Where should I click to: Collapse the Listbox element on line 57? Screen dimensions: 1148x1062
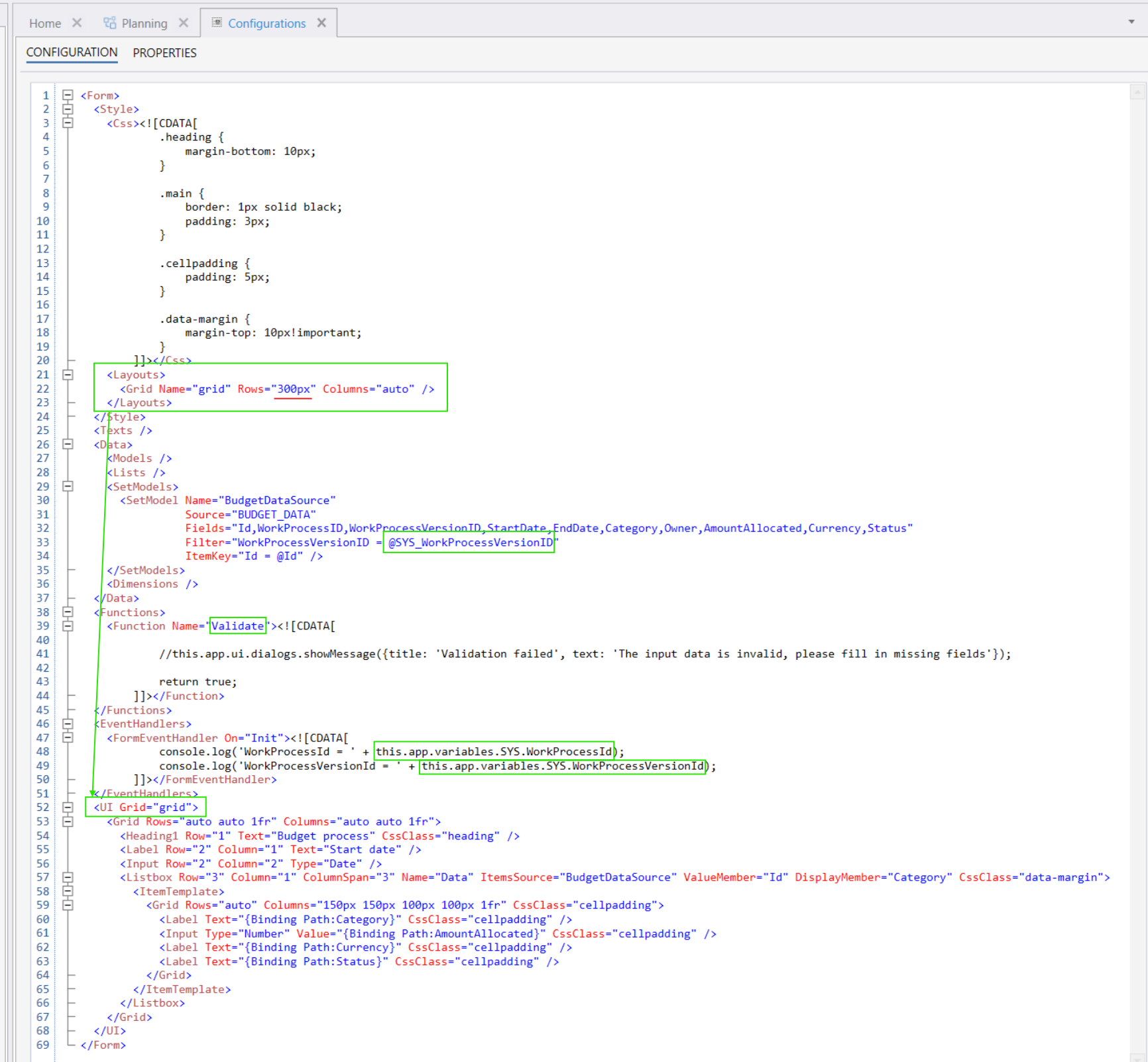68,877
